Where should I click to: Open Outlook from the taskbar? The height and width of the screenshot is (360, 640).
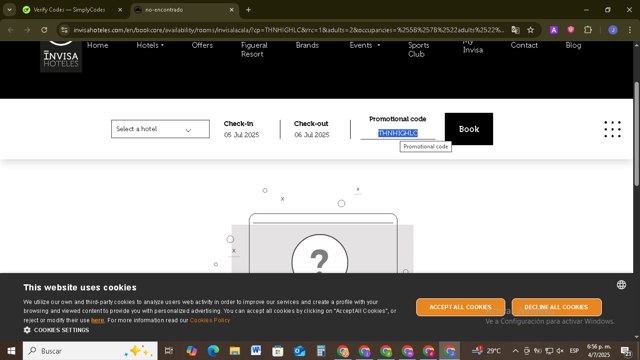click(x=299, y=351)
